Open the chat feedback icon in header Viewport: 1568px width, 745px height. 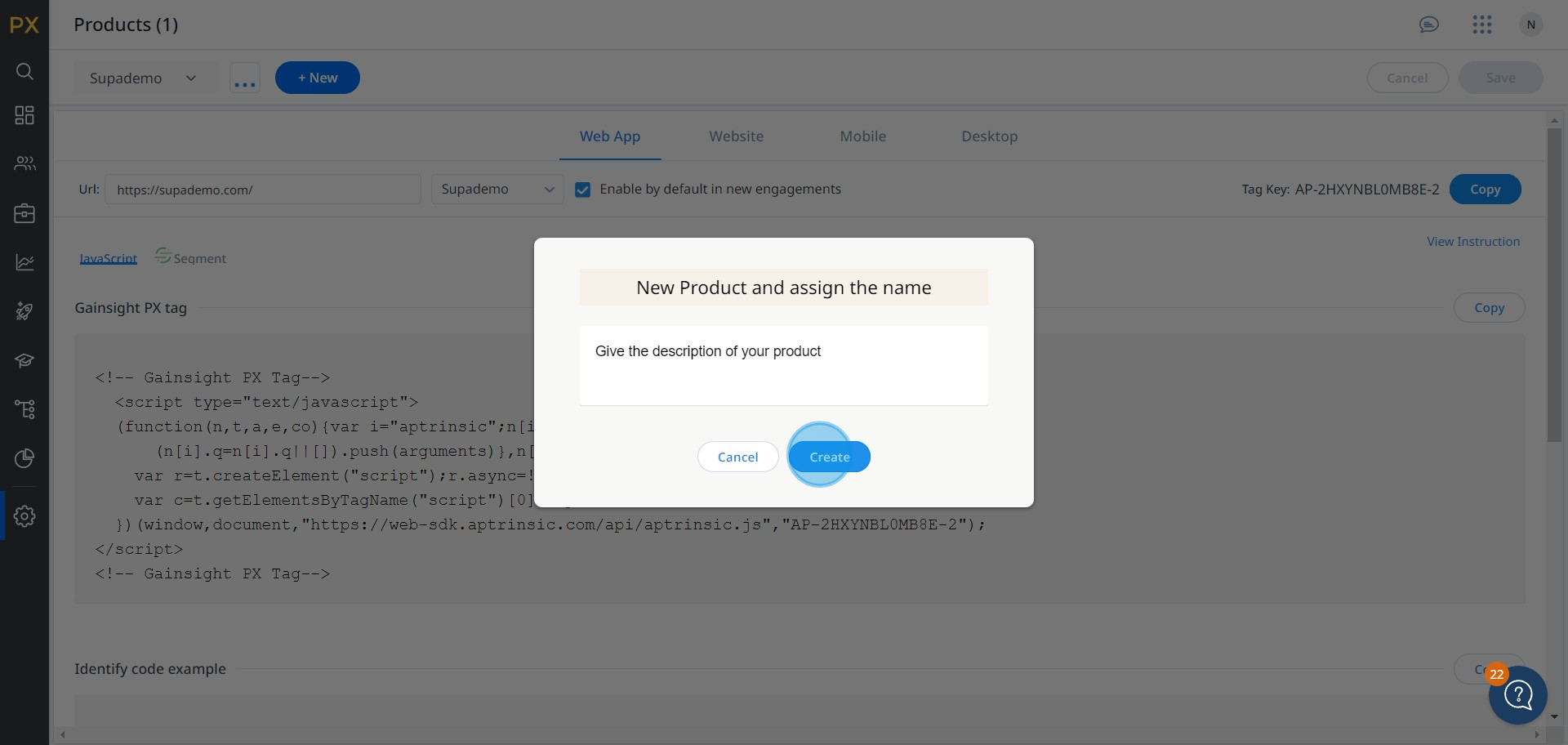pyautogui.click(x=1428, y=25)
